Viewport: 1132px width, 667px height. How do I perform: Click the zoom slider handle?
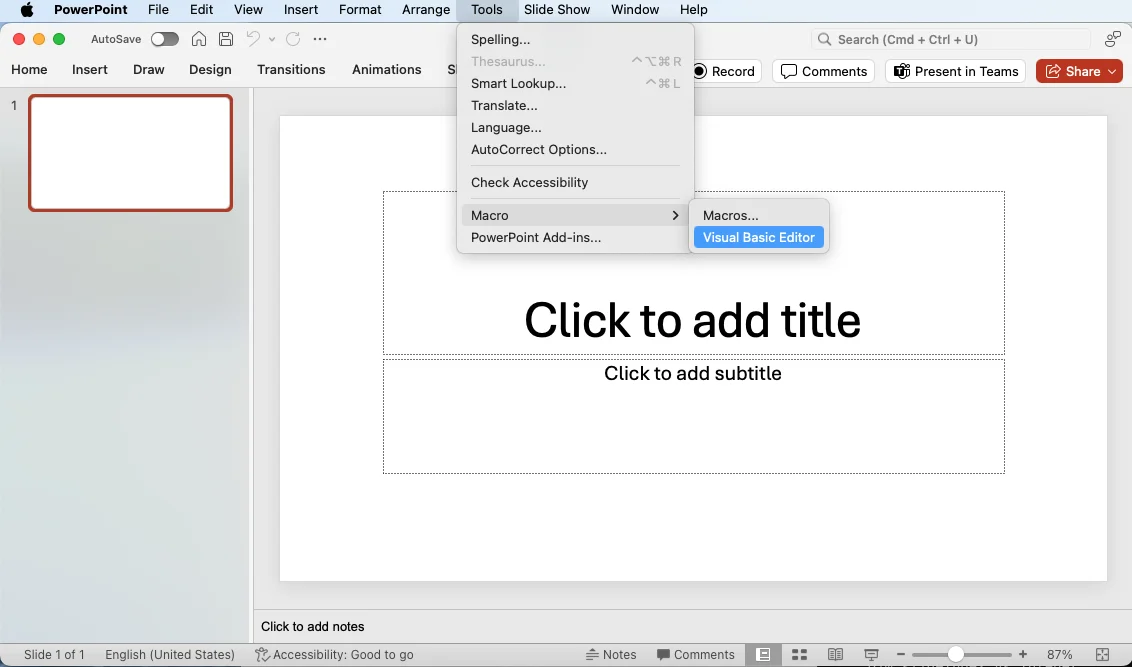pos(956,655)
